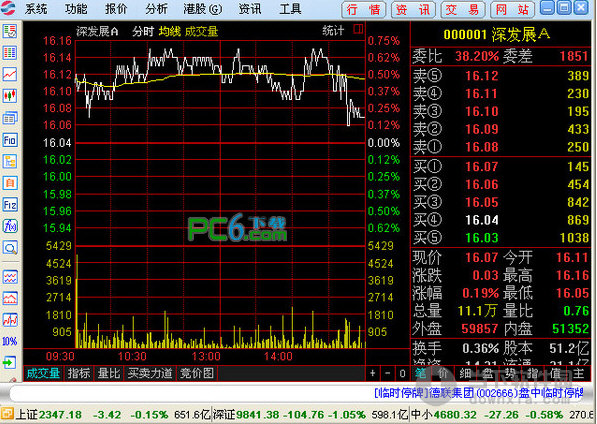The width and height of the screenshot is (597, 424).
Task: Click the 卖⑤ 16.12 order row
Action: click(501, 76)
